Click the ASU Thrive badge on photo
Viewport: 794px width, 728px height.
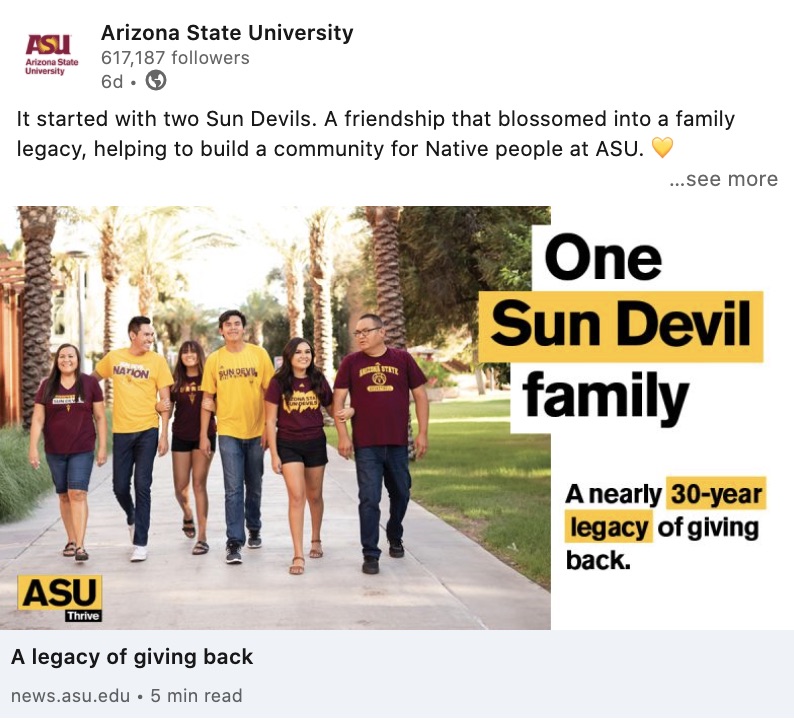60,597
